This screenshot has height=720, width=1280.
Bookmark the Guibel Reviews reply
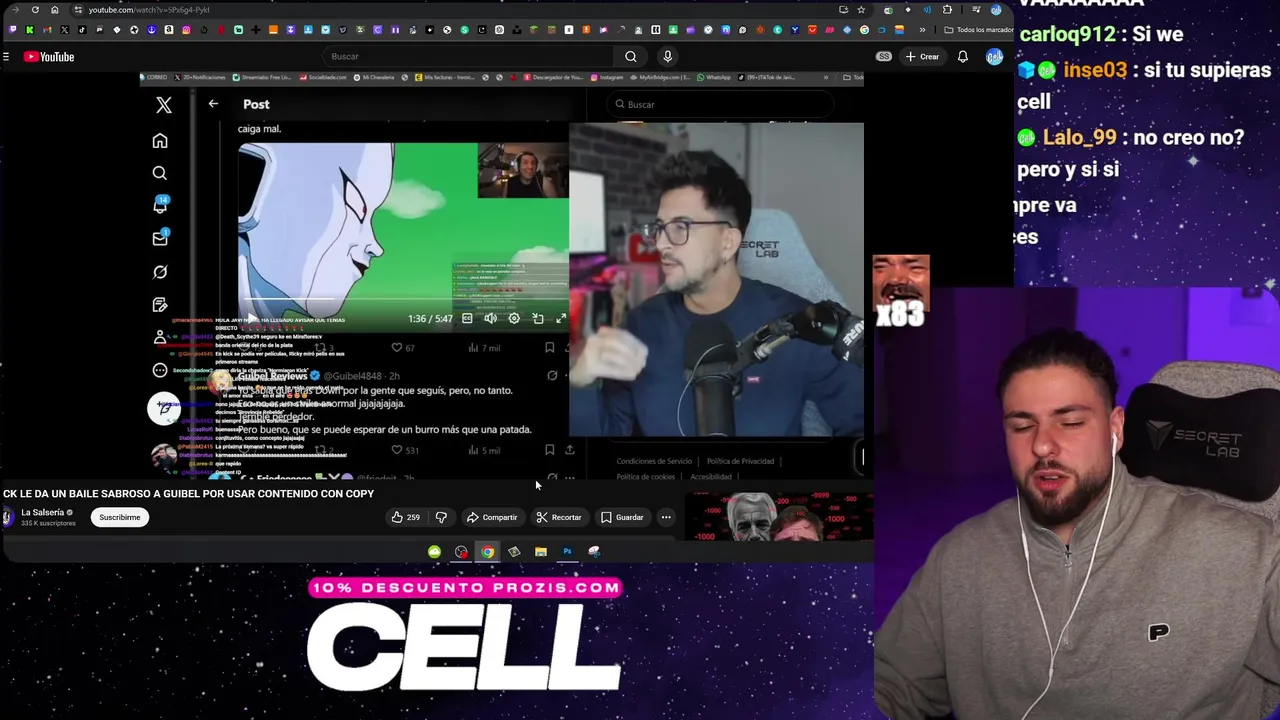click(550, 451)
